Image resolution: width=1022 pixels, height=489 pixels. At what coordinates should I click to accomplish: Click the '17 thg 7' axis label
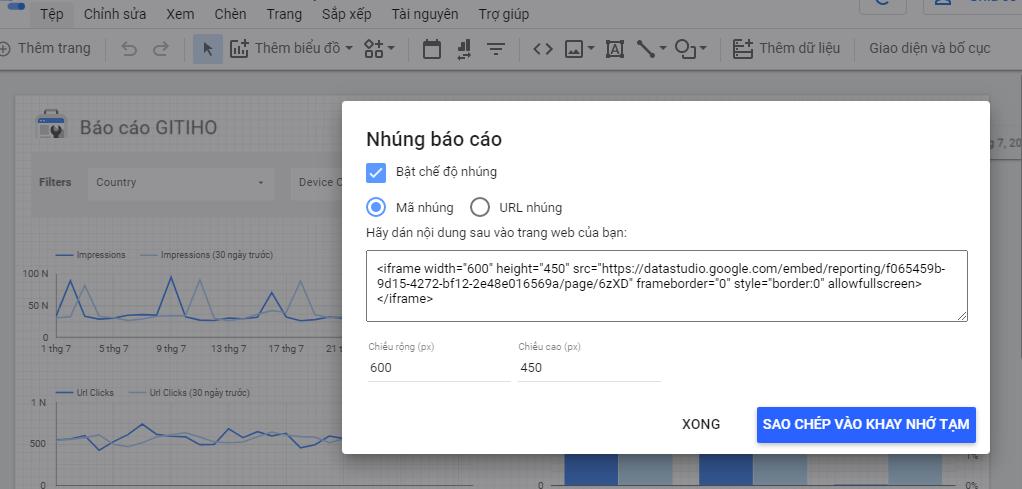[286, 349]
